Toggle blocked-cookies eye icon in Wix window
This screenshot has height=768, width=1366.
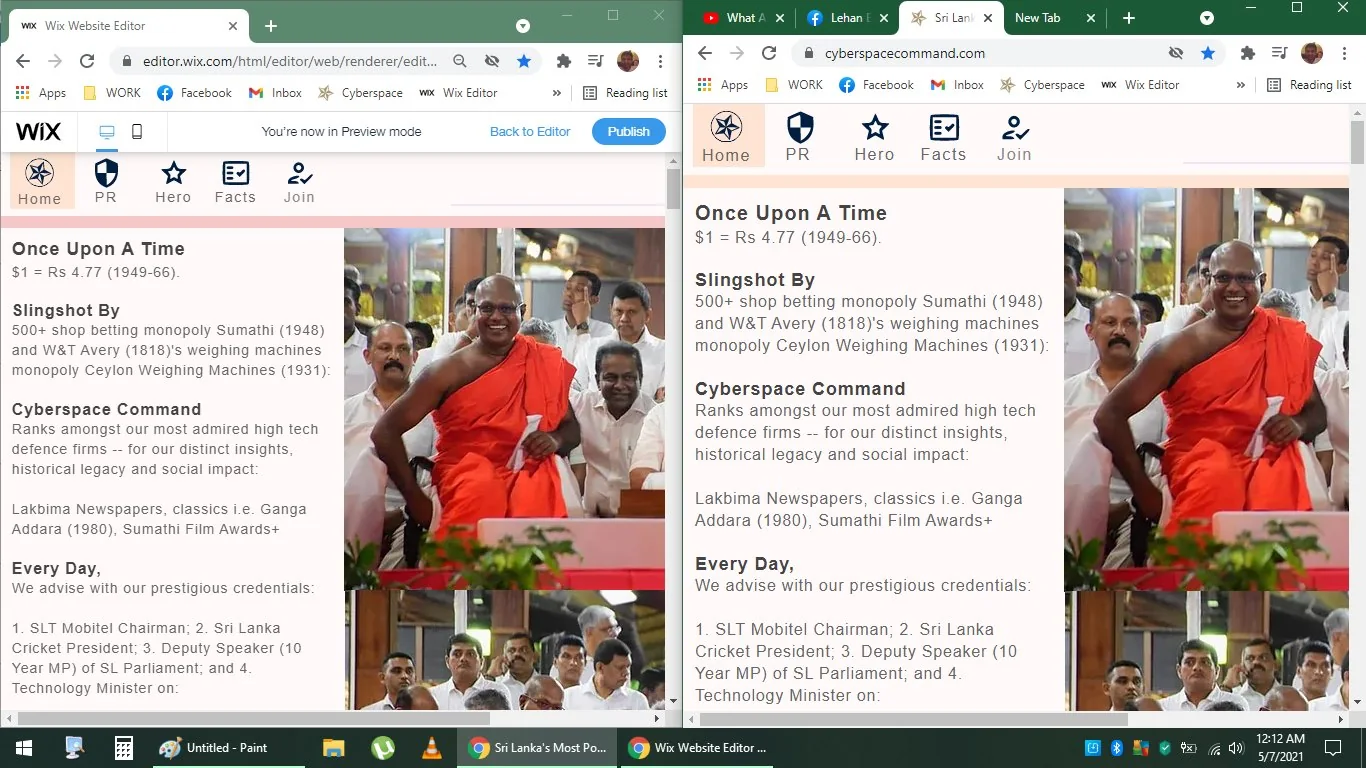pos(492,61)
